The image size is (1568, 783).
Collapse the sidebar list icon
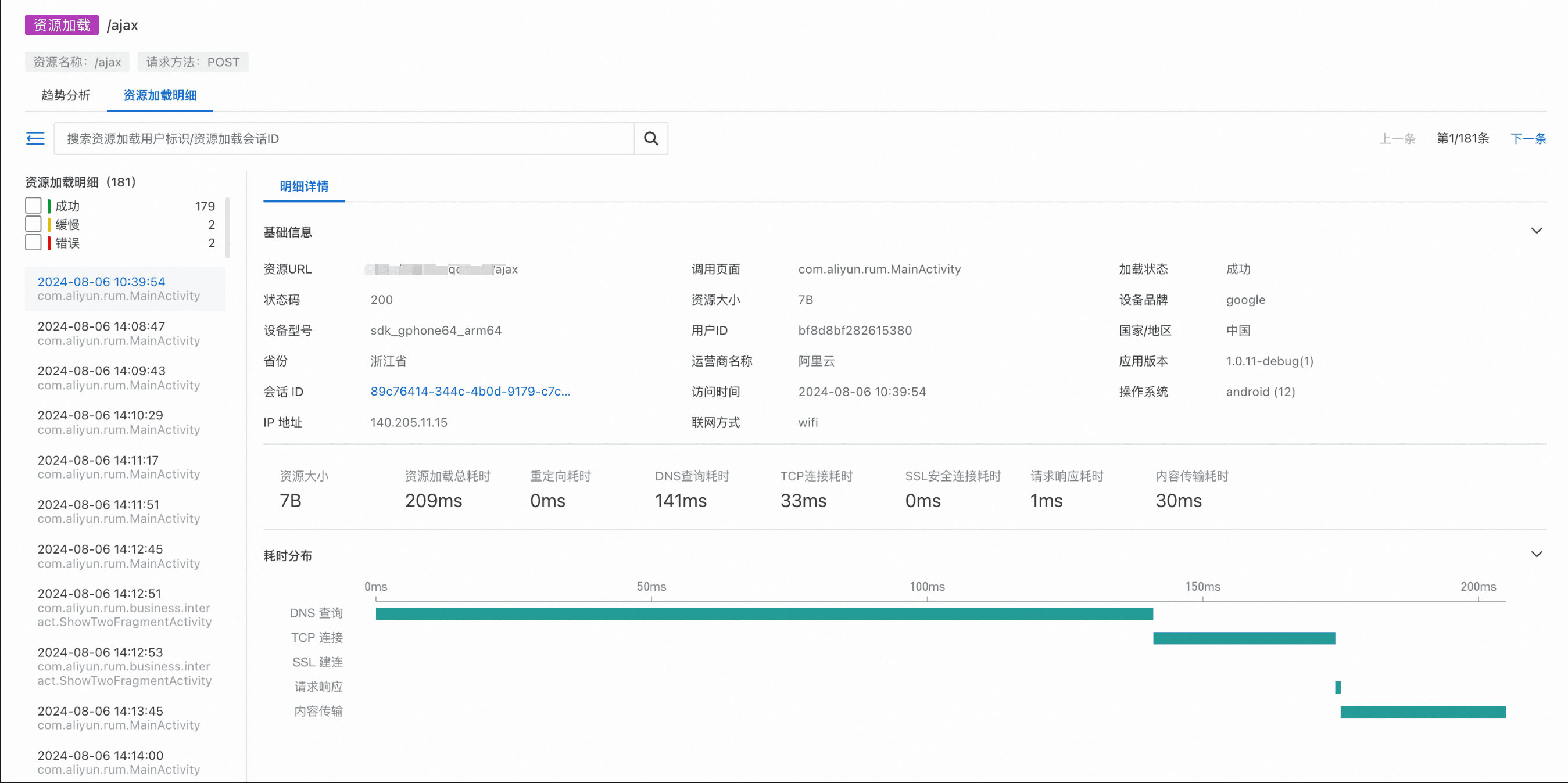point(35,139)
